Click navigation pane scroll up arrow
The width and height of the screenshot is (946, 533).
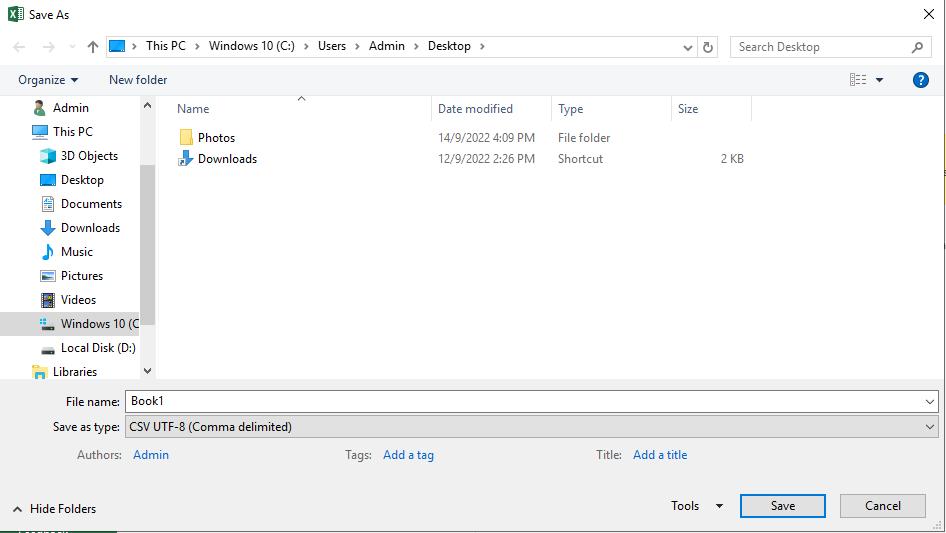(147, 106)
